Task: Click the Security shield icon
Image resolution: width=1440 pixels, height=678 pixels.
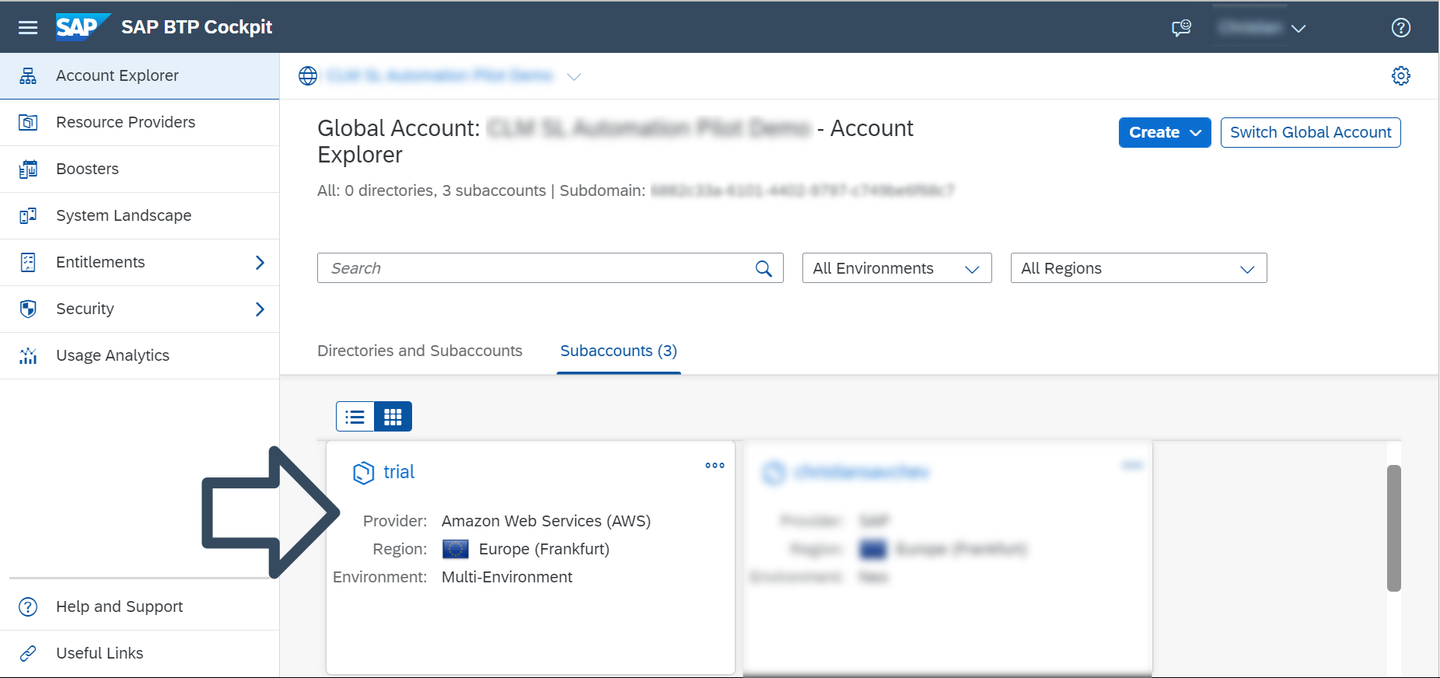Action: tap(28, 309)
